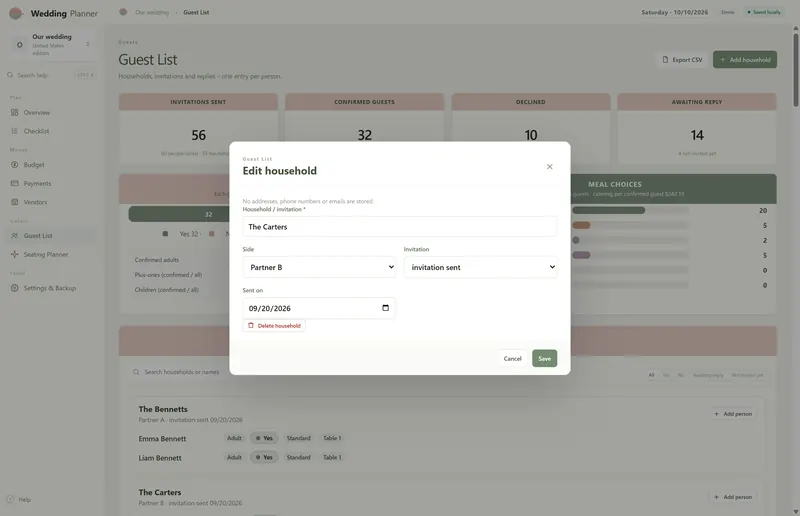This screenshot has height=516, width=800.
Task: Click the plus icon on Add household
Action: click(x=722, y=60)
